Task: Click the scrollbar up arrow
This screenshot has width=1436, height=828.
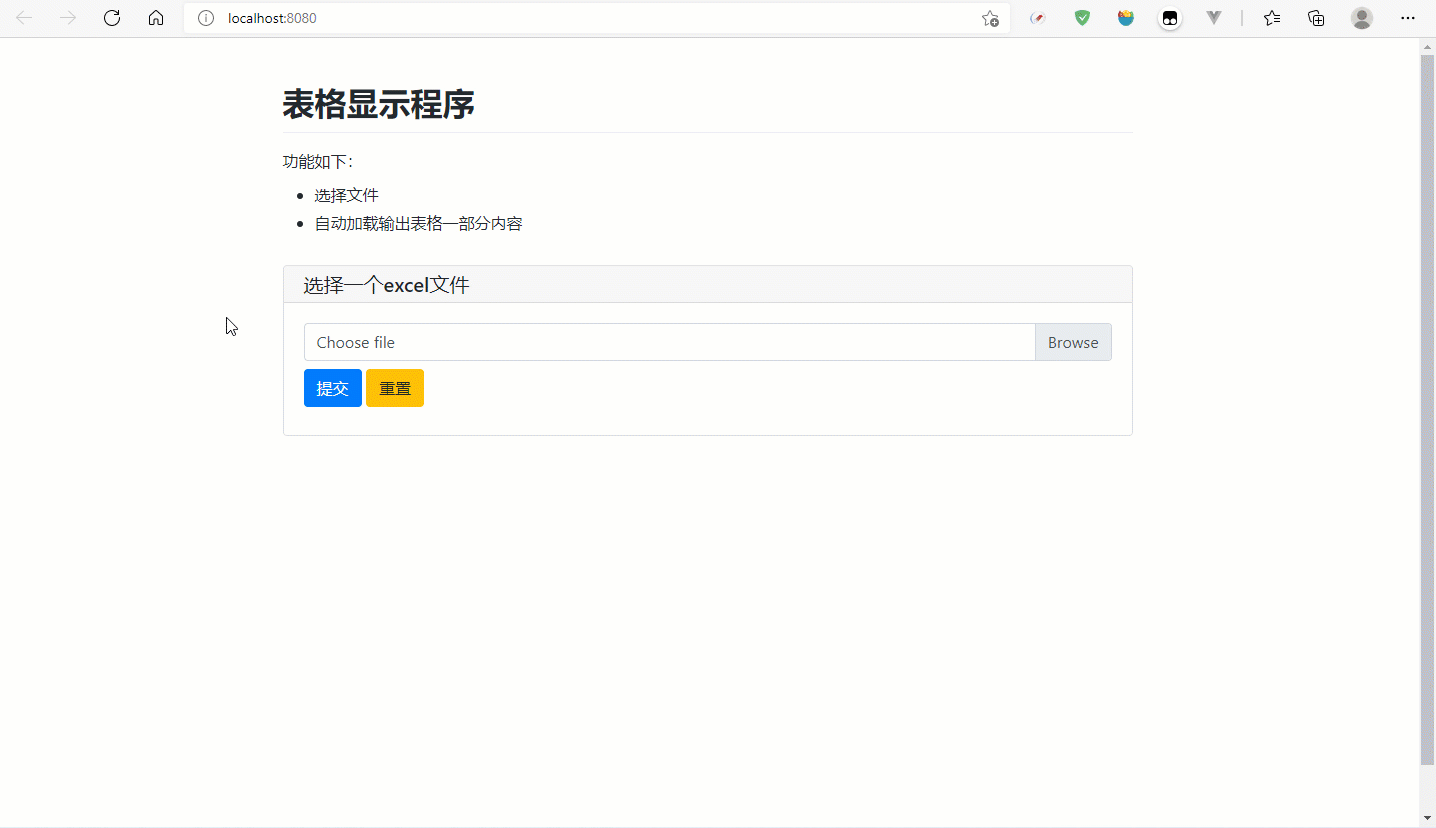Action: [x=1427, y=47]
